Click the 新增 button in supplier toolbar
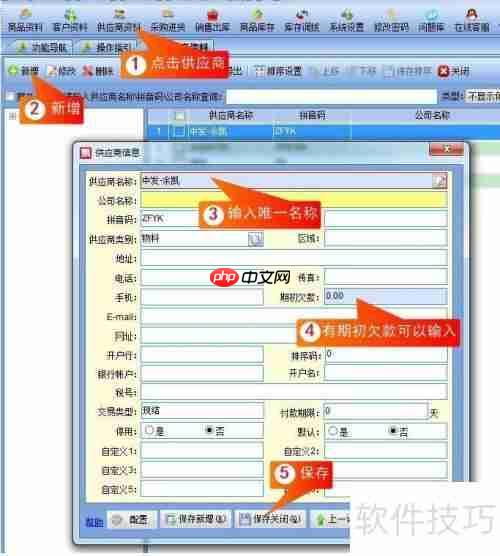This screenshot has width=500, height=556. point(24,71)
